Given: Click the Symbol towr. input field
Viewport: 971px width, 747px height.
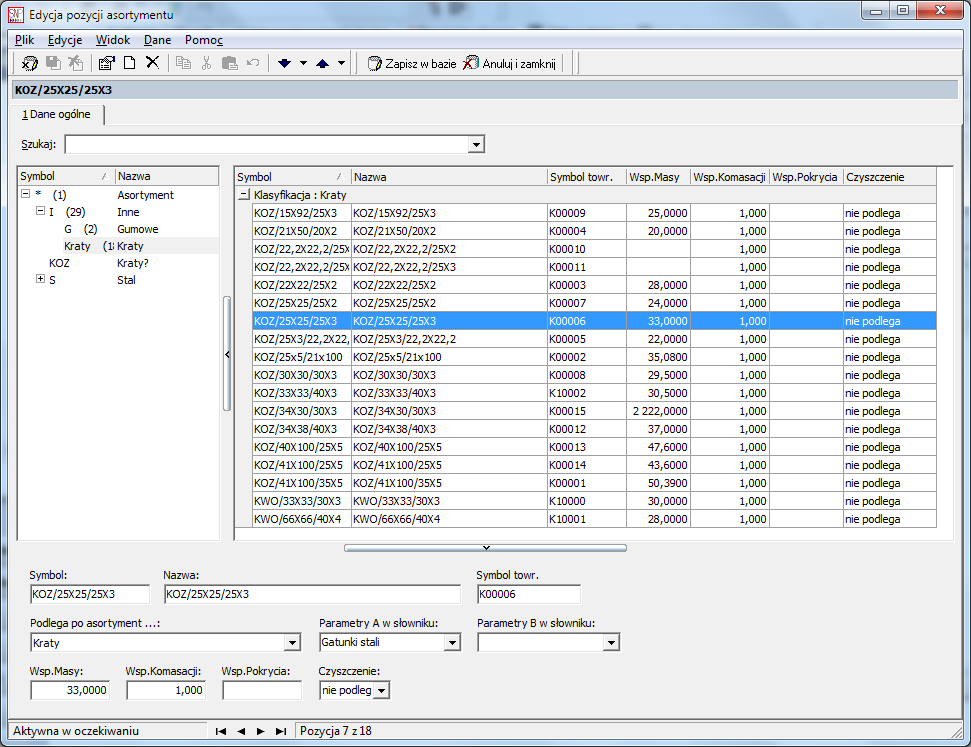Looking at the screenshot, I should point(528,594).
